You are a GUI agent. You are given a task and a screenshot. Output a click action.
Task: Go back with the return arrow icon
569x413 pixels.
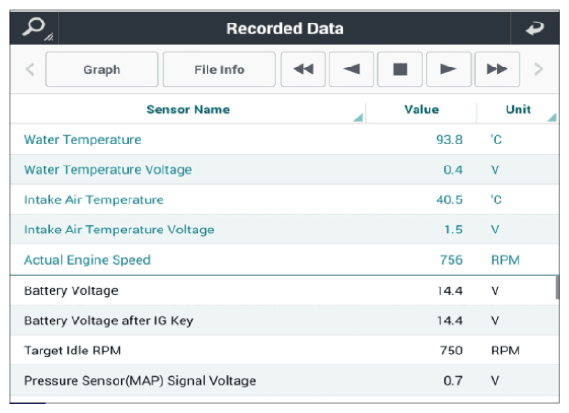click(535, 28)
